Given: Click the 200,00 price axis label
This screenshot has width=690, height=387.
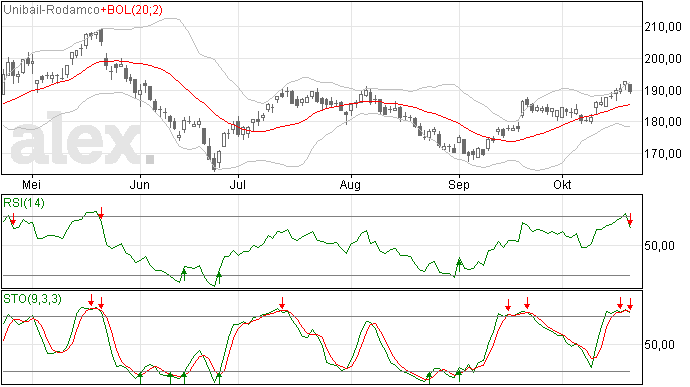Looking at the screenshot, I should (x=663, y=59).
